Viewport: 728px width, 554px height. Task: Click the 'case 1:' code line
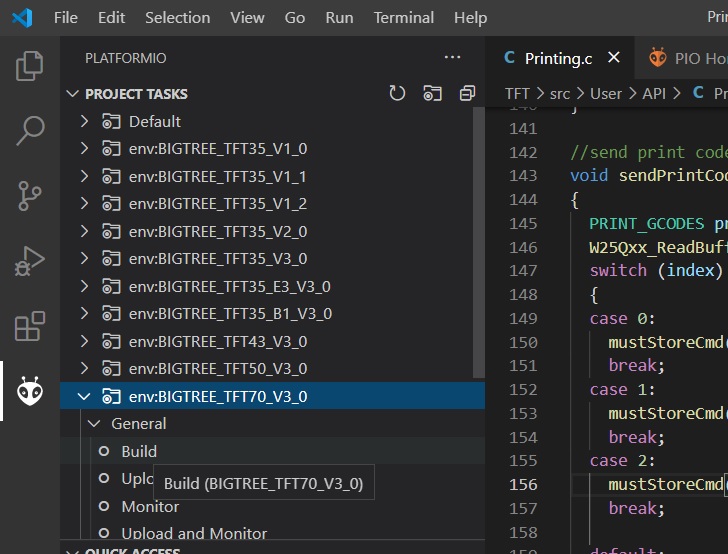click(622, 389)
